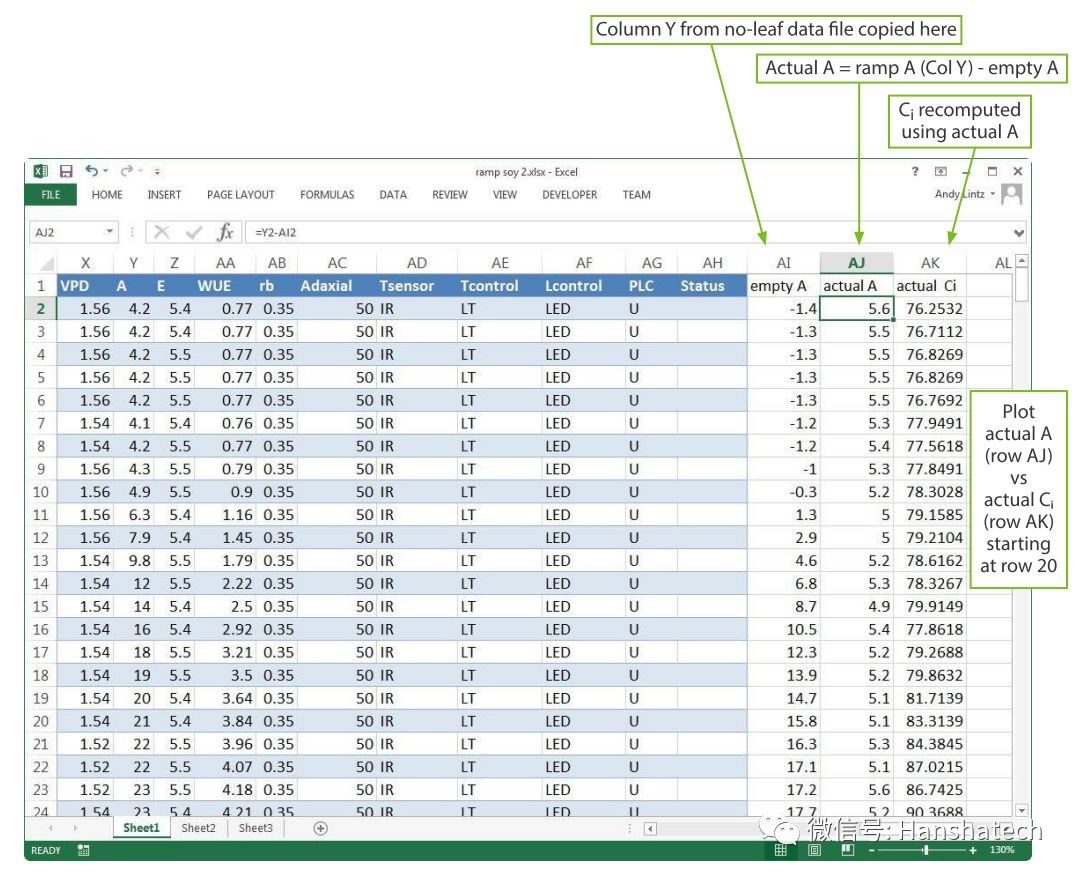
Task: Click the zoom in plus icon
Action: [x=972, y=851]
